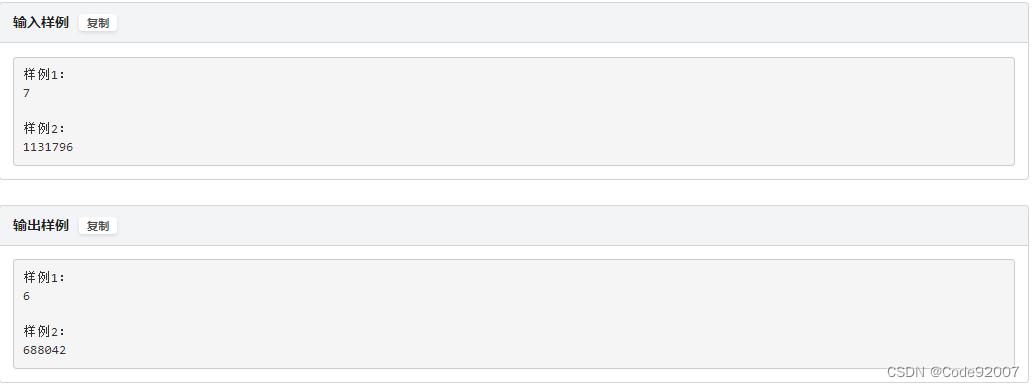Click the input number 1131796

click(48, 148)
